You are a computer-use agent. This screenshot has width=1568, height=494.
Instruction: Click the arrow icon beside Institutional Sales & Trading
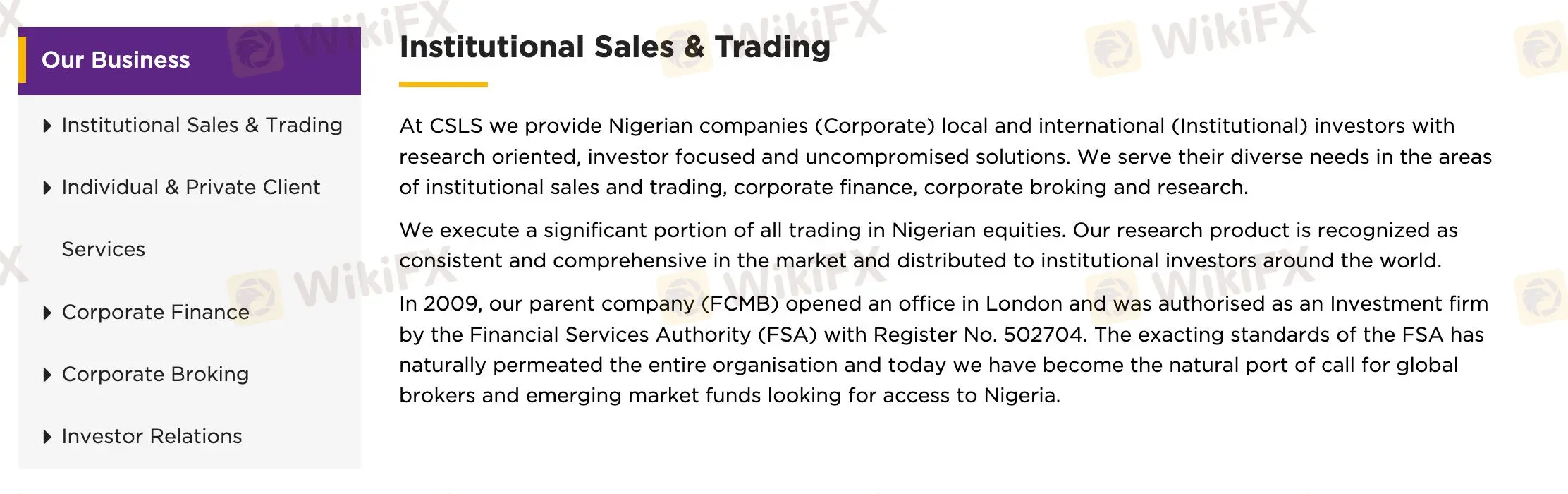47,125
